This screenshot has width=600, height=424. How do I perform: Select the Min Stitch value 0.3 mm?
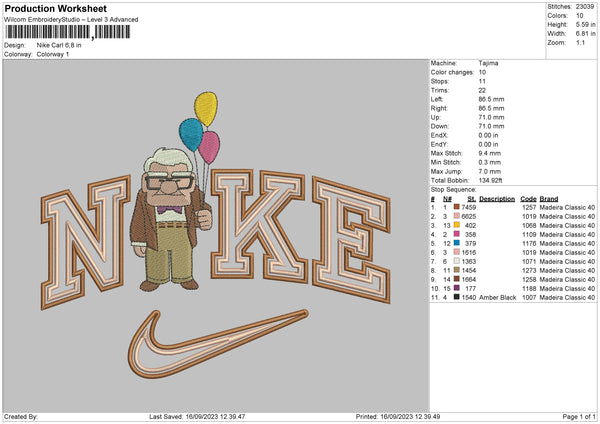click(x=489, y=162)
